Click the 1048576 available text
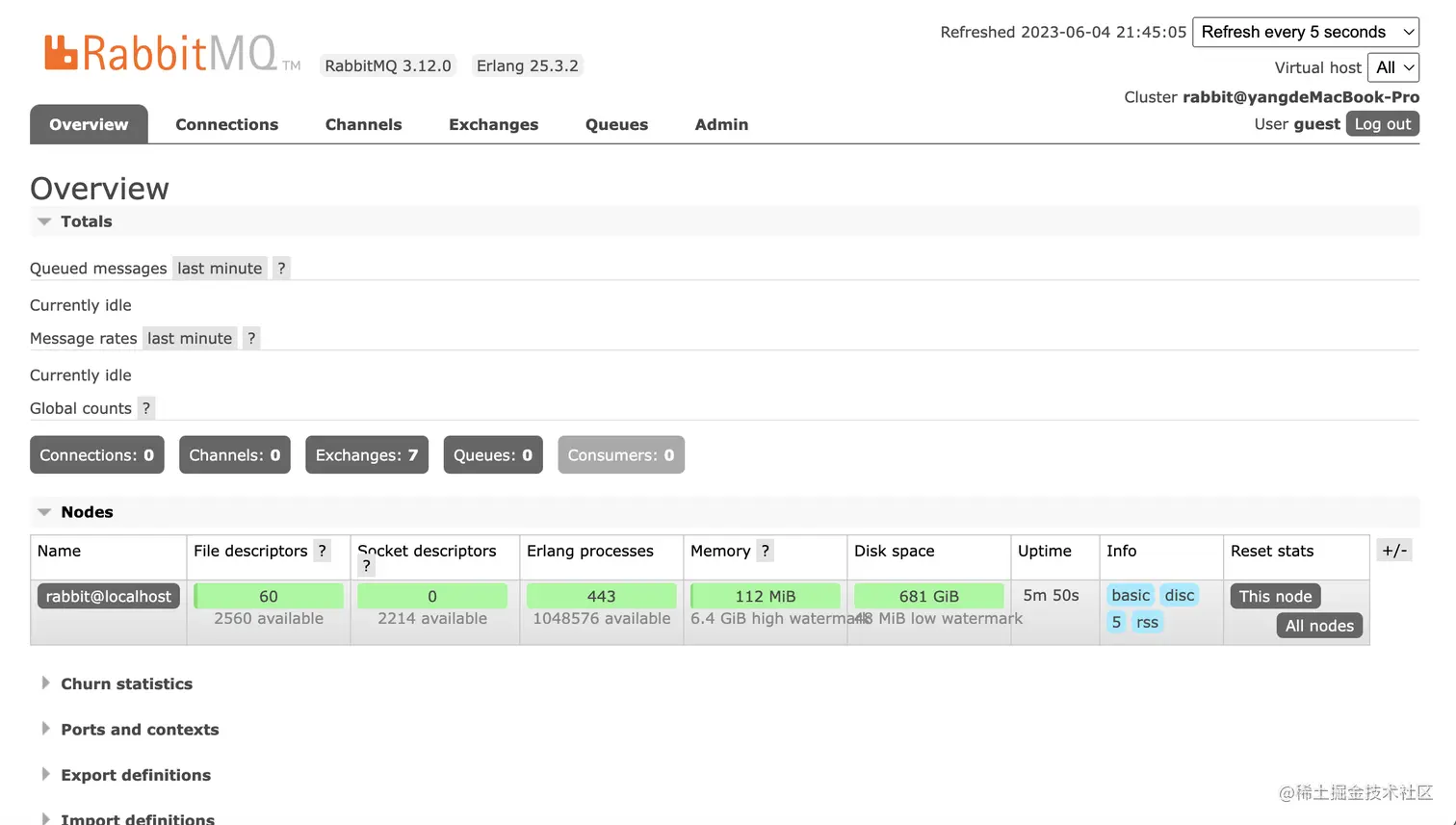Screen dimensions: 1456x825 pyautogui.click(x=602, y=618)
